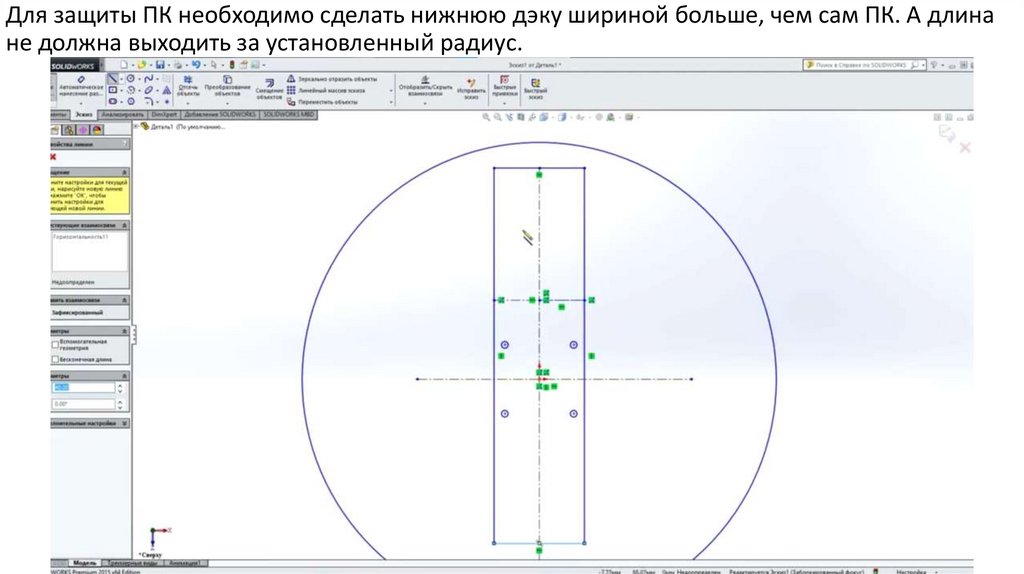Click the Rebuild traffic light icon

click(232, 65)
